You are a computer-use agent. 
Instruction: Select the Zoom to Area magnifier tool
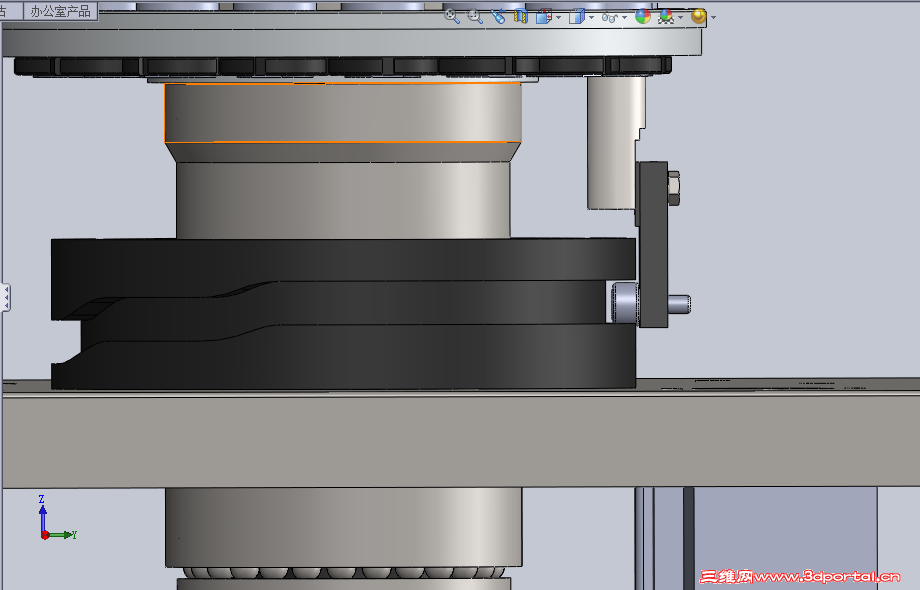(475, 16)
